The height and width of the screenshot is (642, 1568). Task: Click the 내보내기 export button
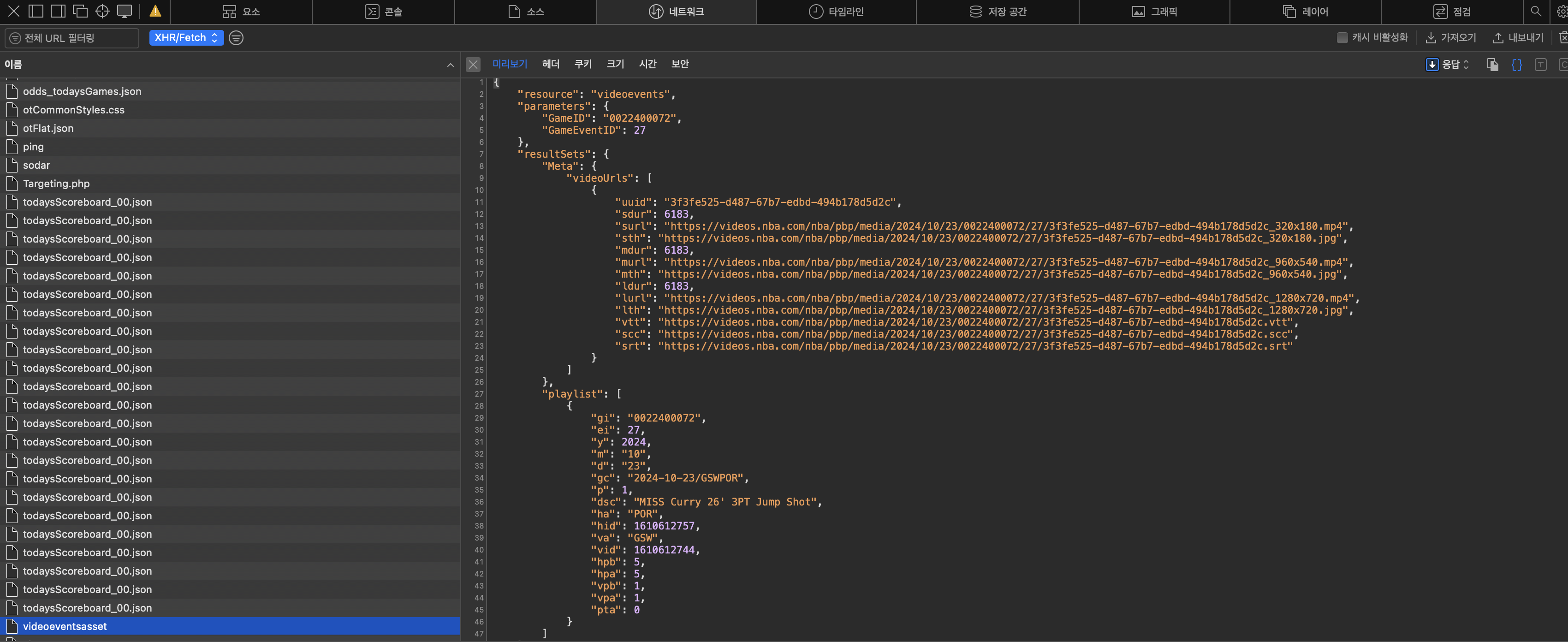coord(1518,38)
